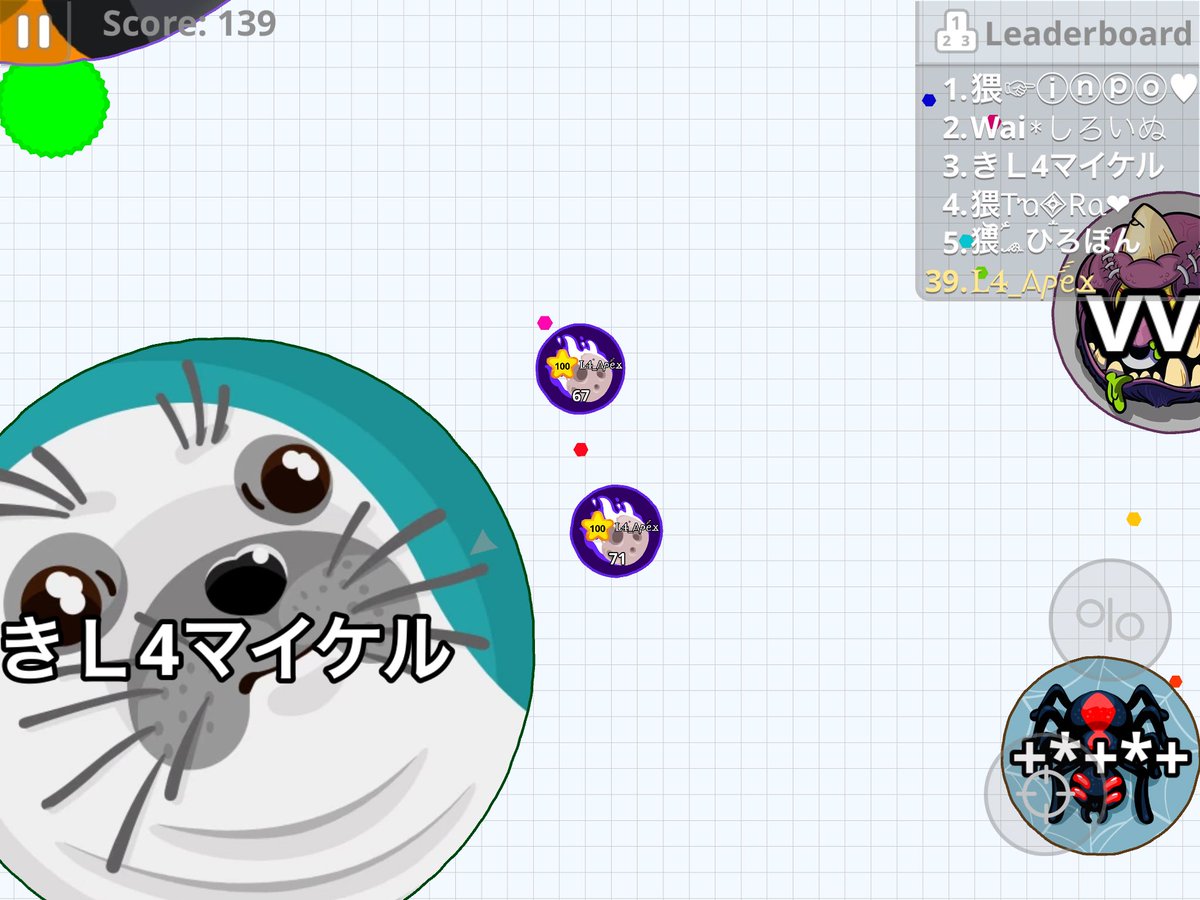This screenshot has width=1200, height=900.
Task: Select the leaderboard rank 2 entry Wai*しろいぬ
Action: click(1055, 128)
